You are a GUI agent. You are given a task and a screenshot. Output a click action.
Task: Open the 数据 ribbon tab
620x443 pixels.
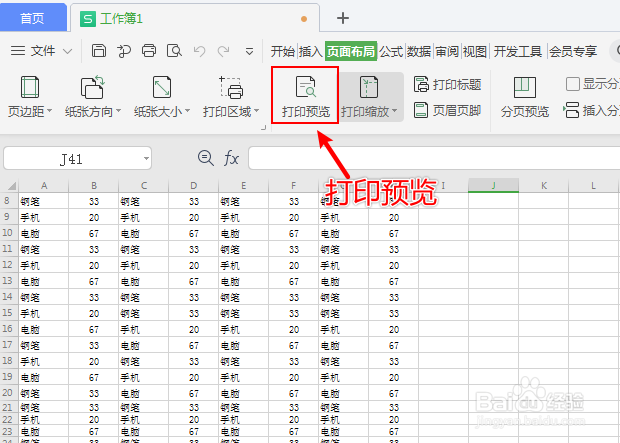click(419, 51)
